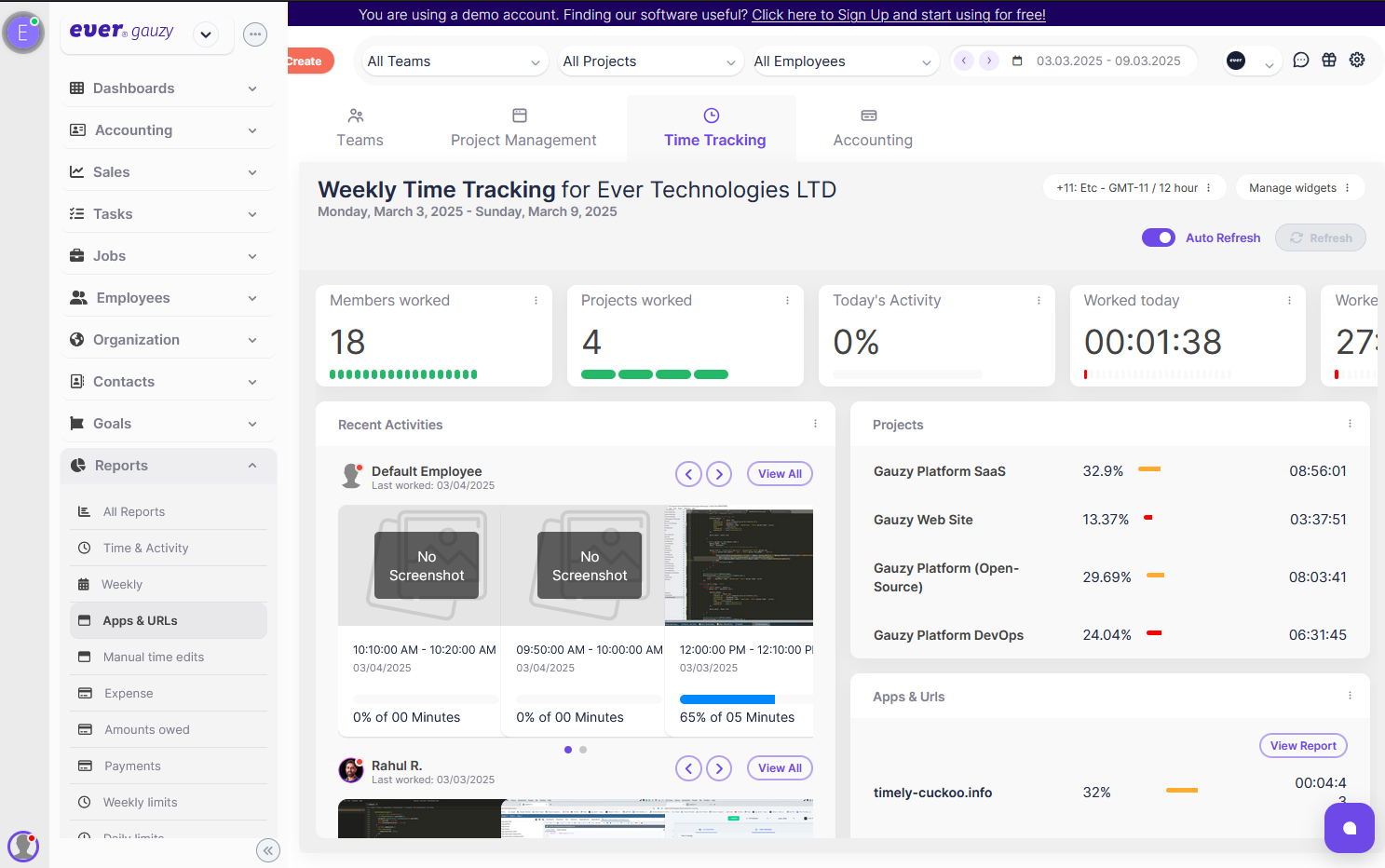Select first carousel page dot

[x=568, y=750]
